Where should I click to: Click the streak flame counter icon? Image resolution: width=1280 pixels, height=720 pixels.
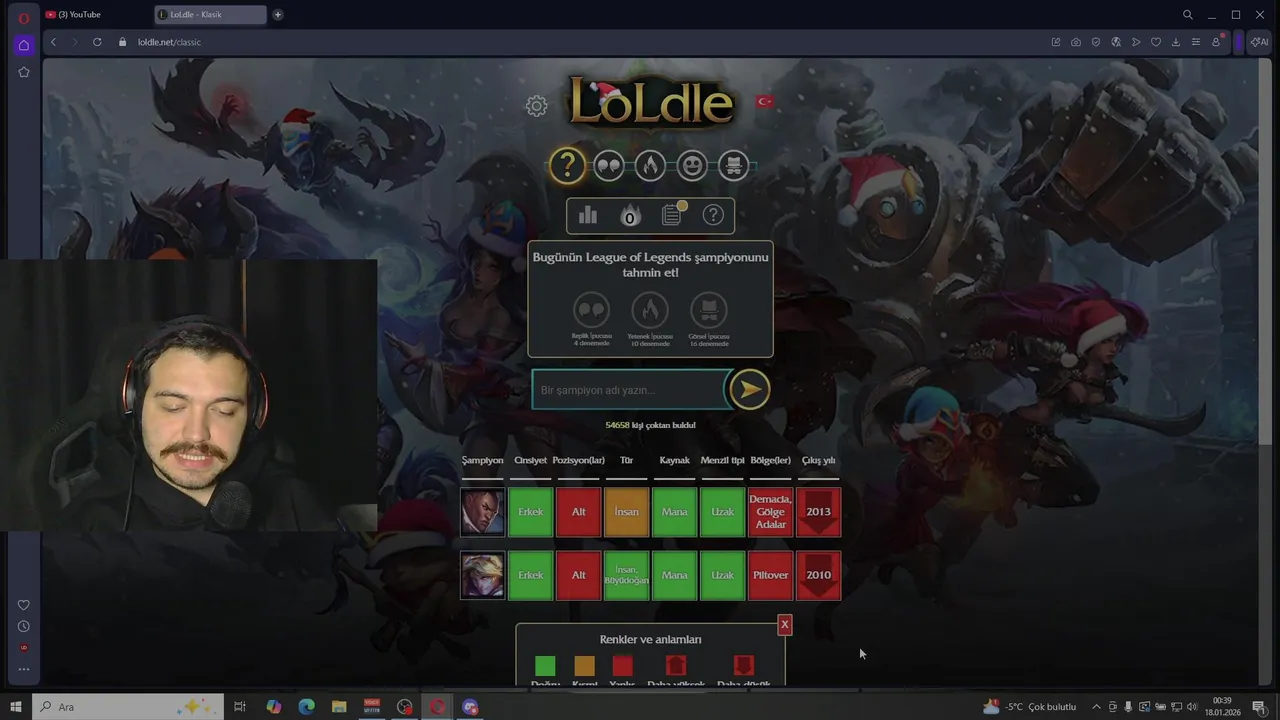coord(630,215)
